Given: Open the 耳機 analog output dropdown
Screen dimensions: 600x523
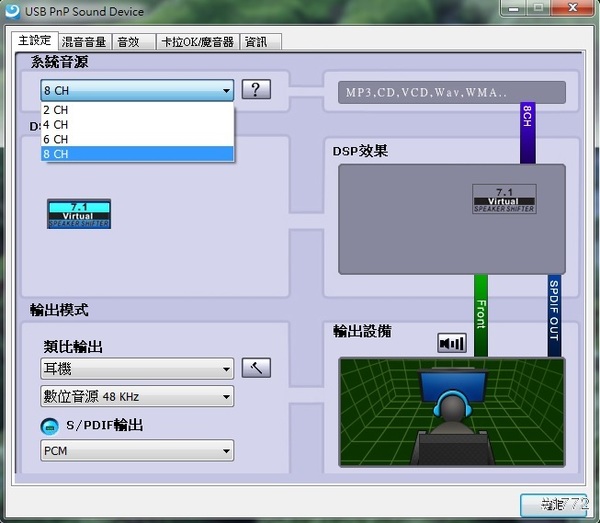Looking at the screenshot, I should pyautogui.click(x=137, y=369).
